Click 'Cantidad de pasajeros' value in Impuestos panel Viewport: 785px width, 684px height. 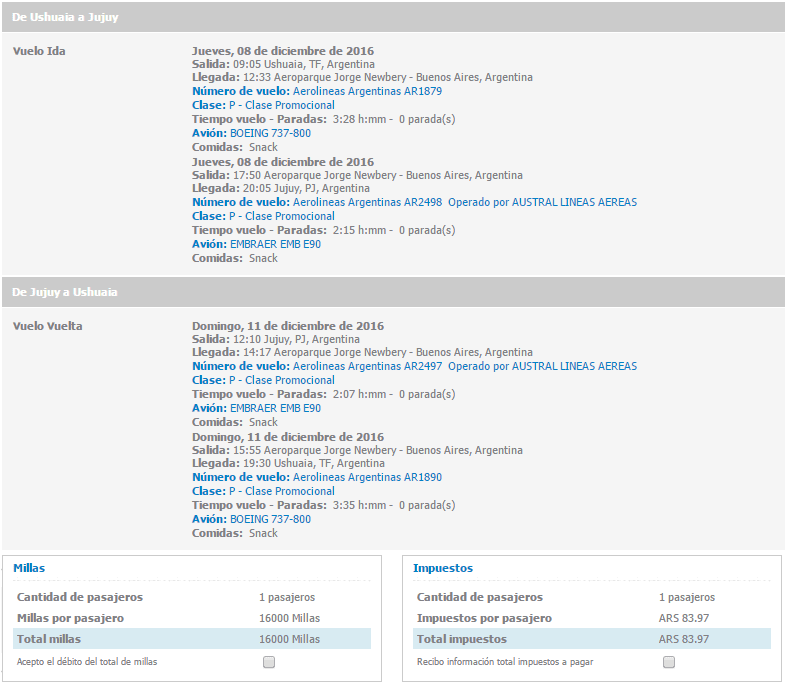687,597
